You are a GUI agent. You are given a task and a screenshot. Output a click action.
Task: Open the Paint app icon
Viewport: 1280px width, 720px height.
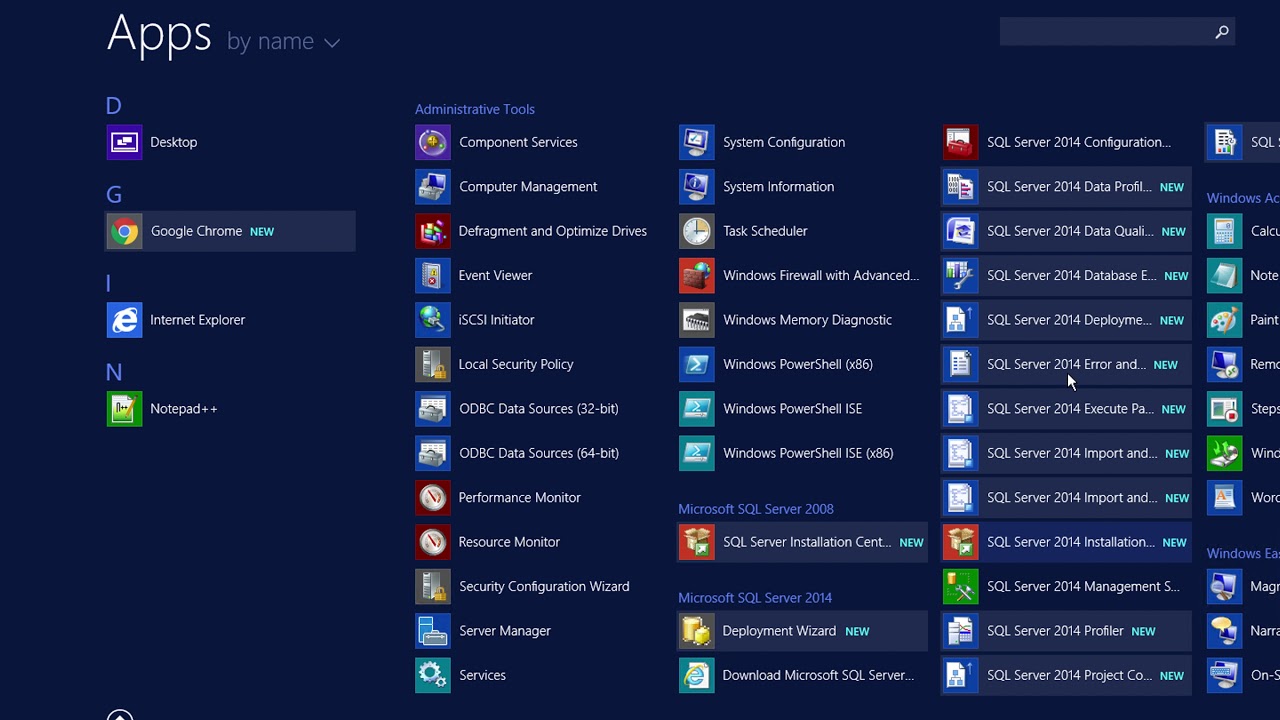coord(1224,320)
